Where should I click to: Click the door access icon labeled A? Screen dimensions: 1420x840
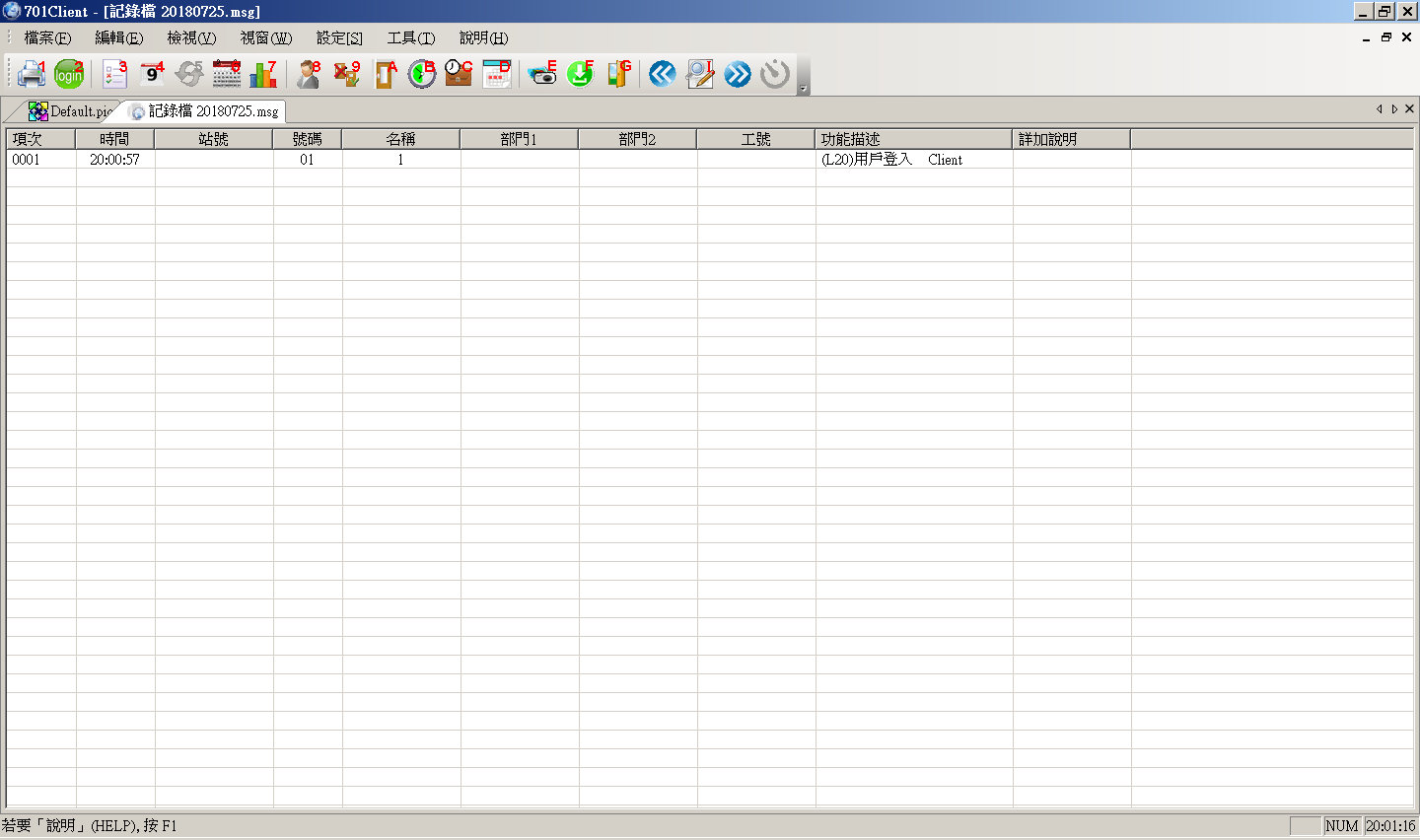[x=386, y=74]
